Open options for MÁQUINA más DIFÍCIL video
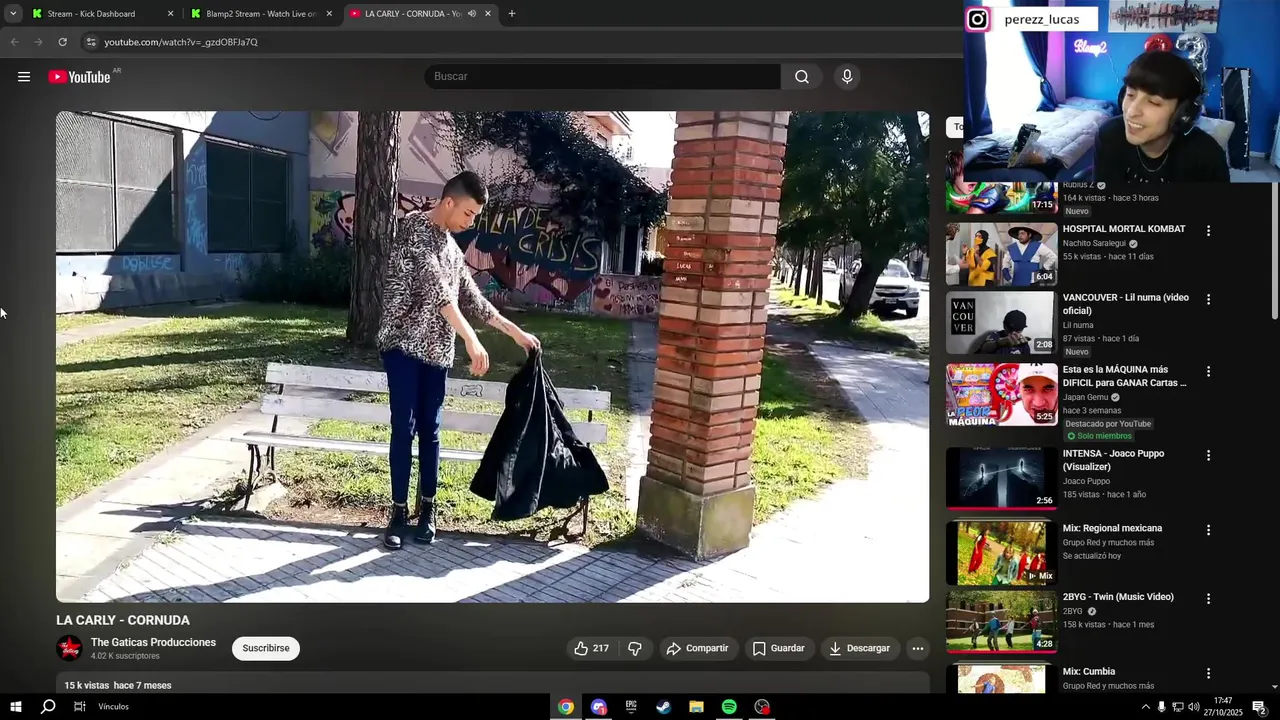This screenshot has height=720, width=1280. 1208,371
